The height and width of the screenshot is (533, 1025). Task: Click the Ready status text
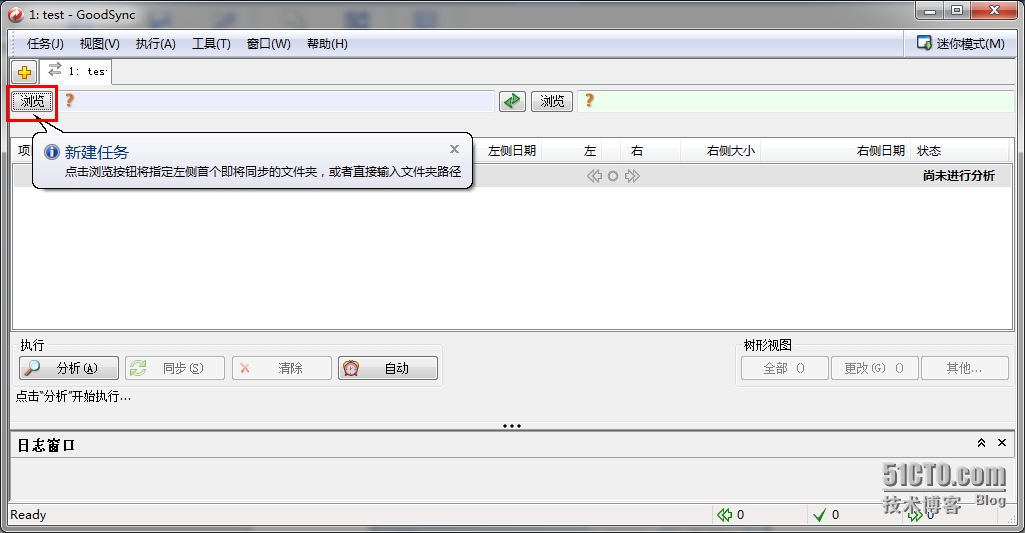coord(28,515)
